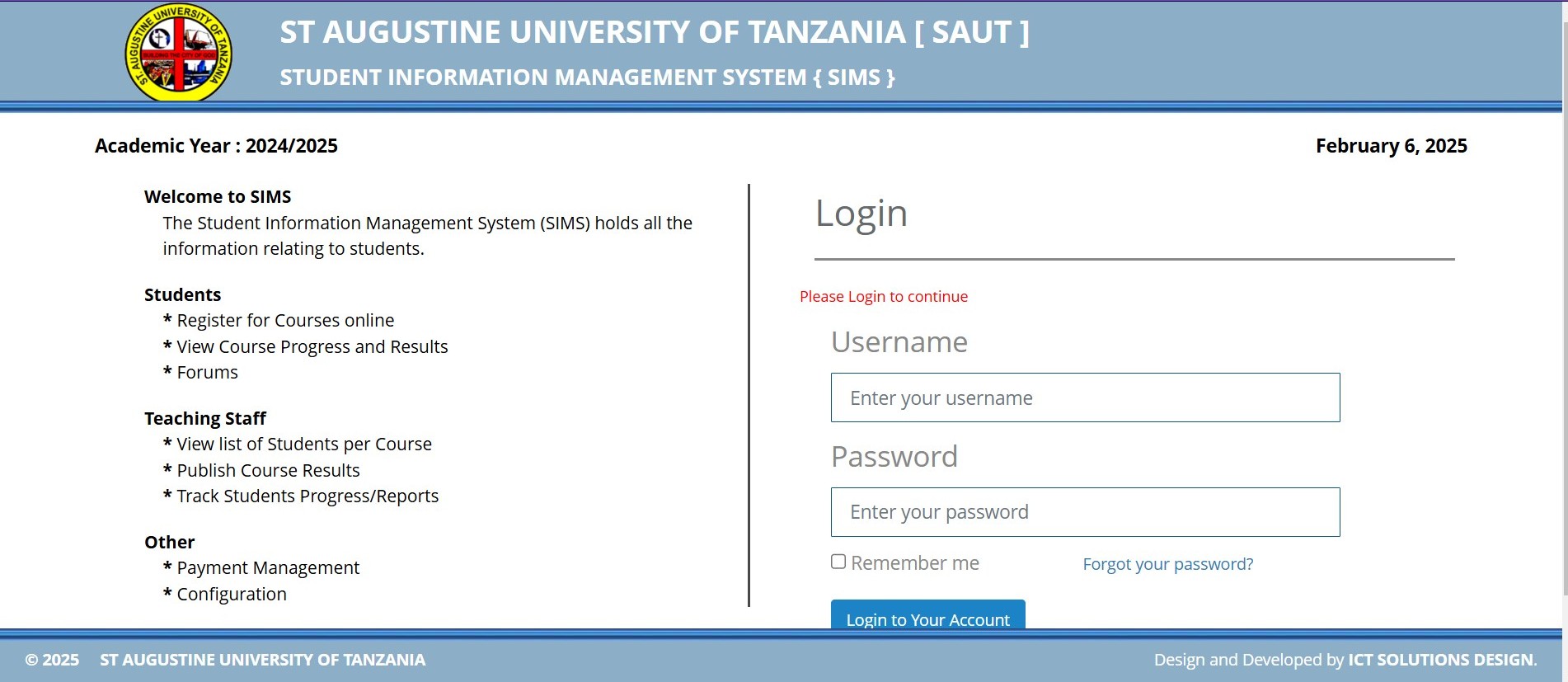The image size is (1568, 682).
Task: Click the Academic Year : 2024/2025 text
Action: 216,146
